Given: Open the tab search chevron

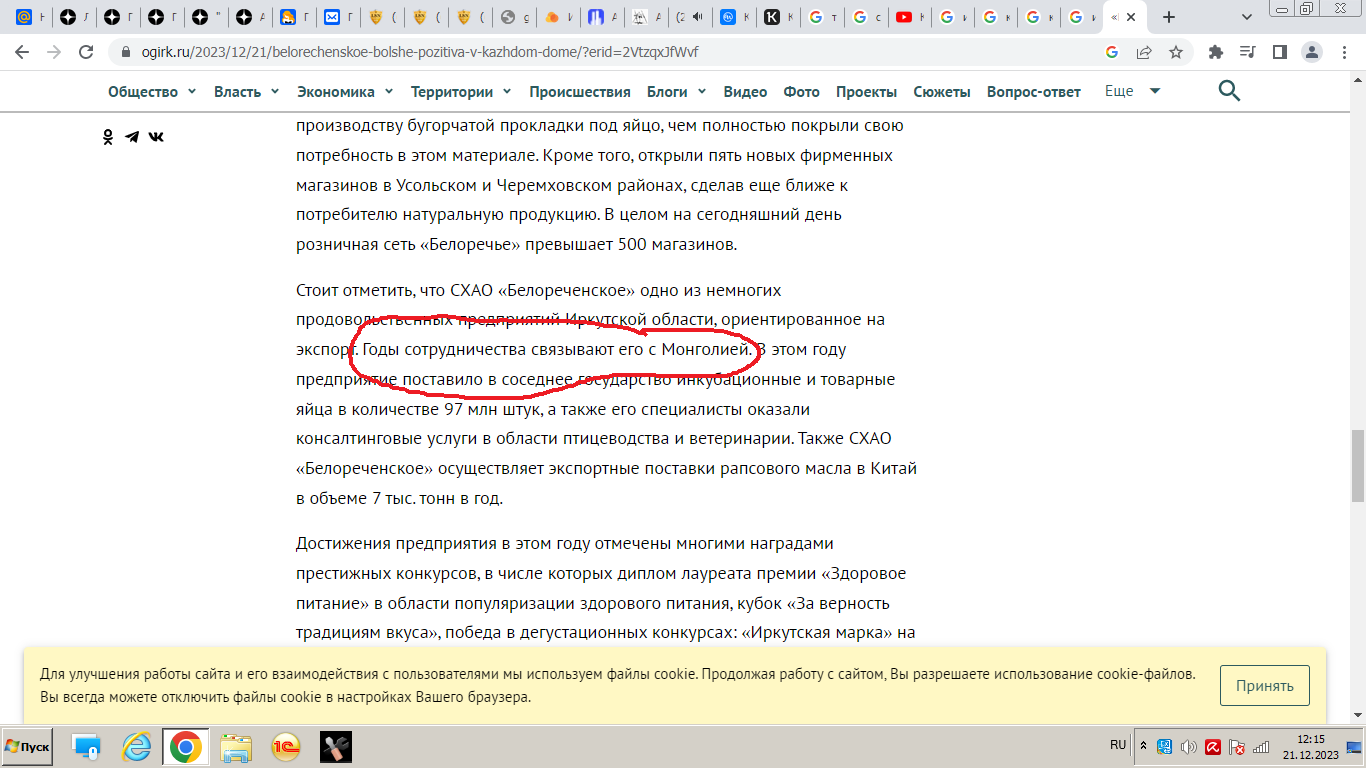Looking at the screenshot, I should (1246, 17).
